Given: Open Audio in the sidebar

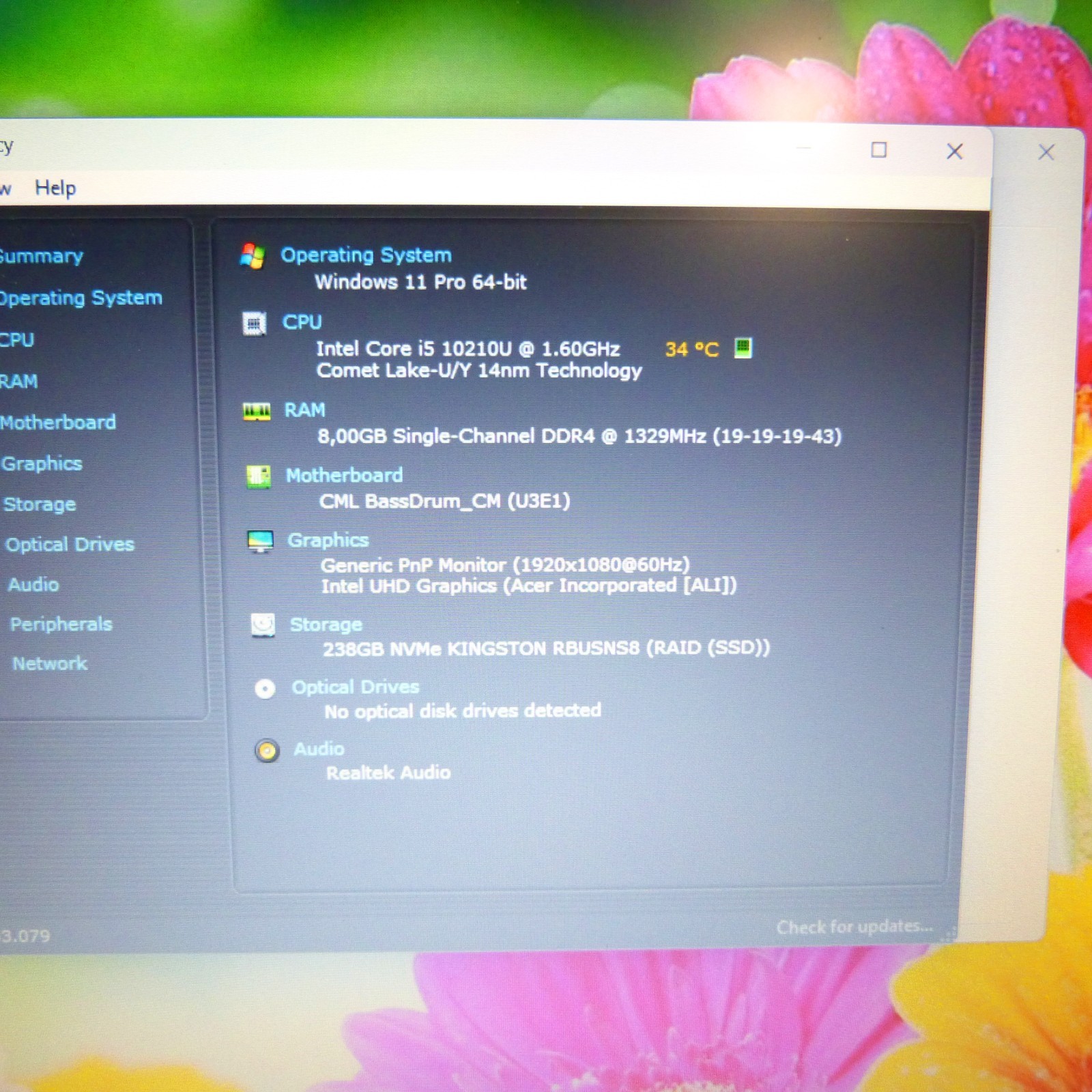Looking at the screenshot, I should (x=33, y=585).
